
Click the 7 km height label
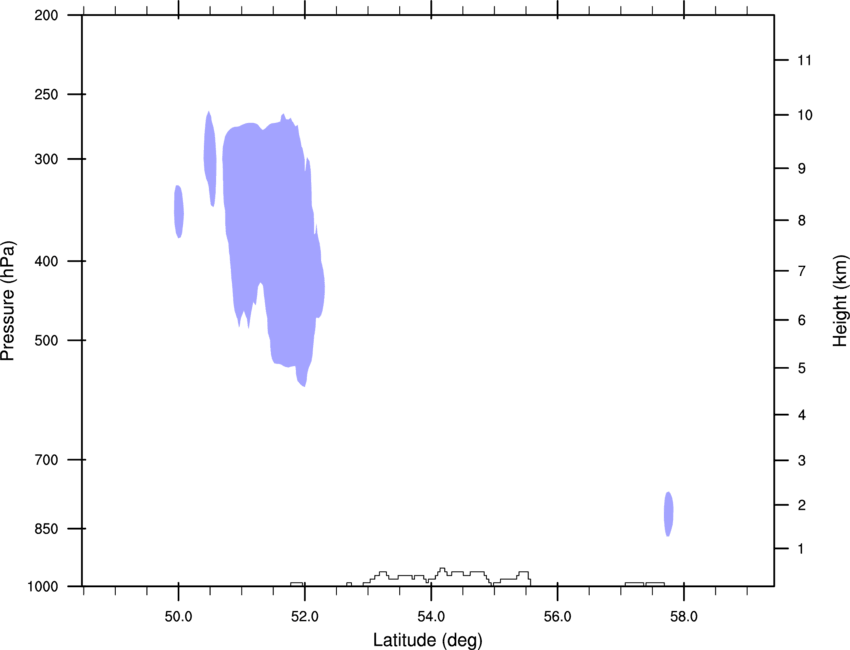[x=802, y=271]
